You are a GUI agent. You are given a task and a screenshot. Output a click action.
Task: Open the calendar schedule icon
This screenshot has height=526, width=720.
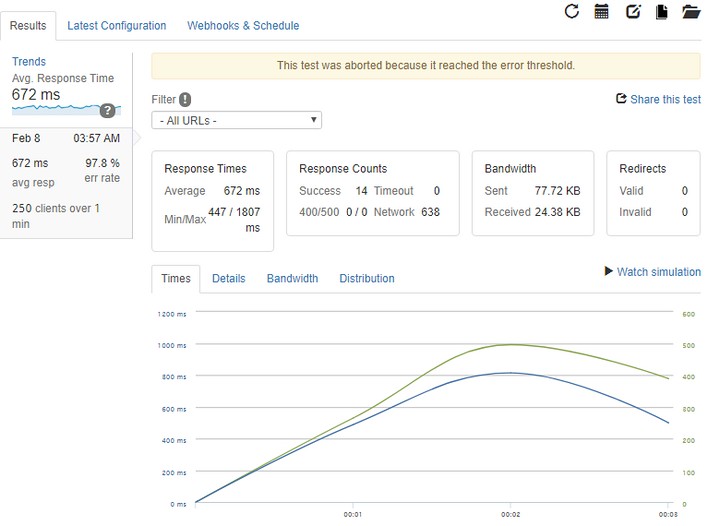pos(601,12)
